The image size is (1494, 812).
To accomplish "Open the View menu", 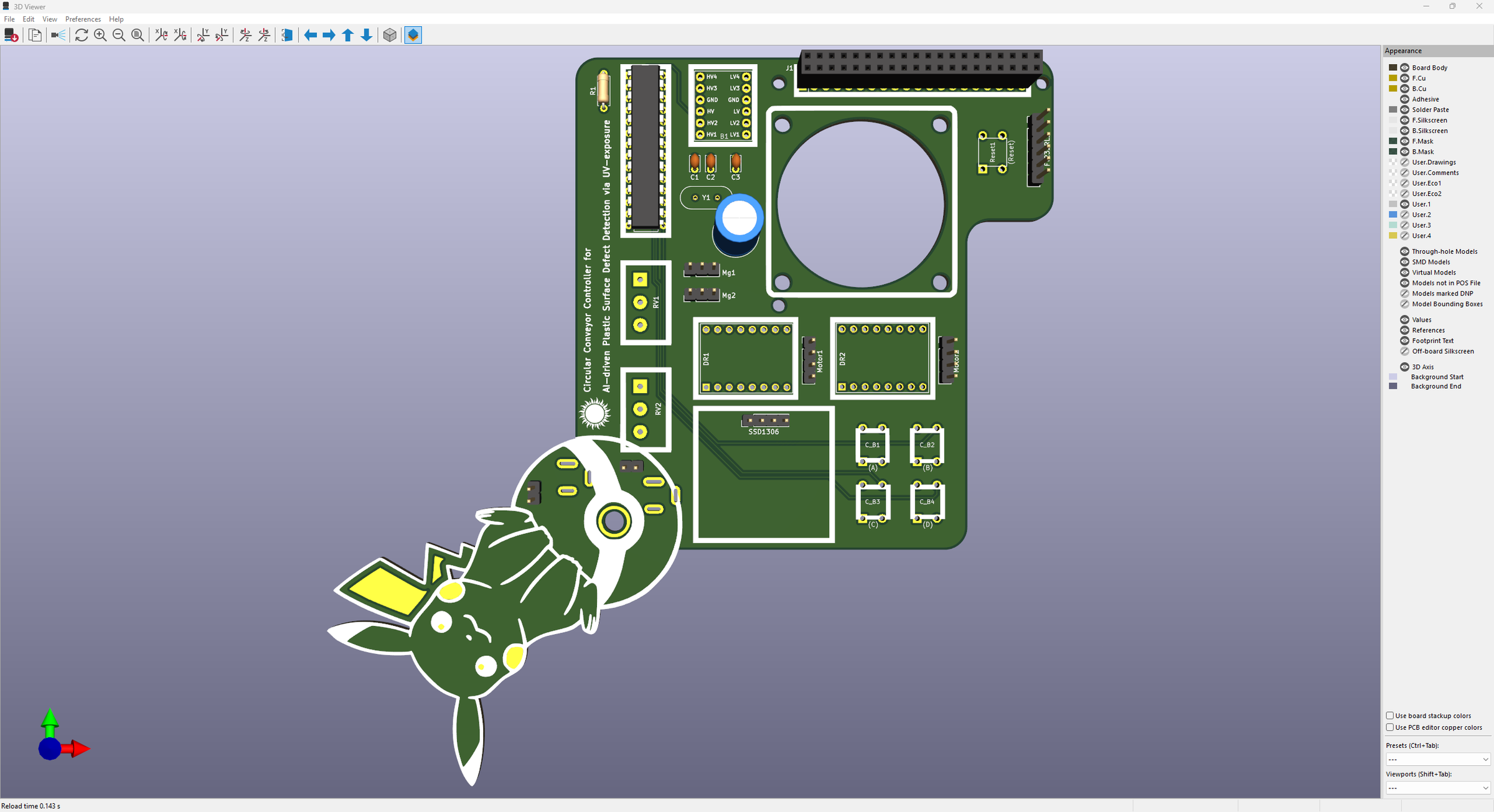I will (50, 19).
